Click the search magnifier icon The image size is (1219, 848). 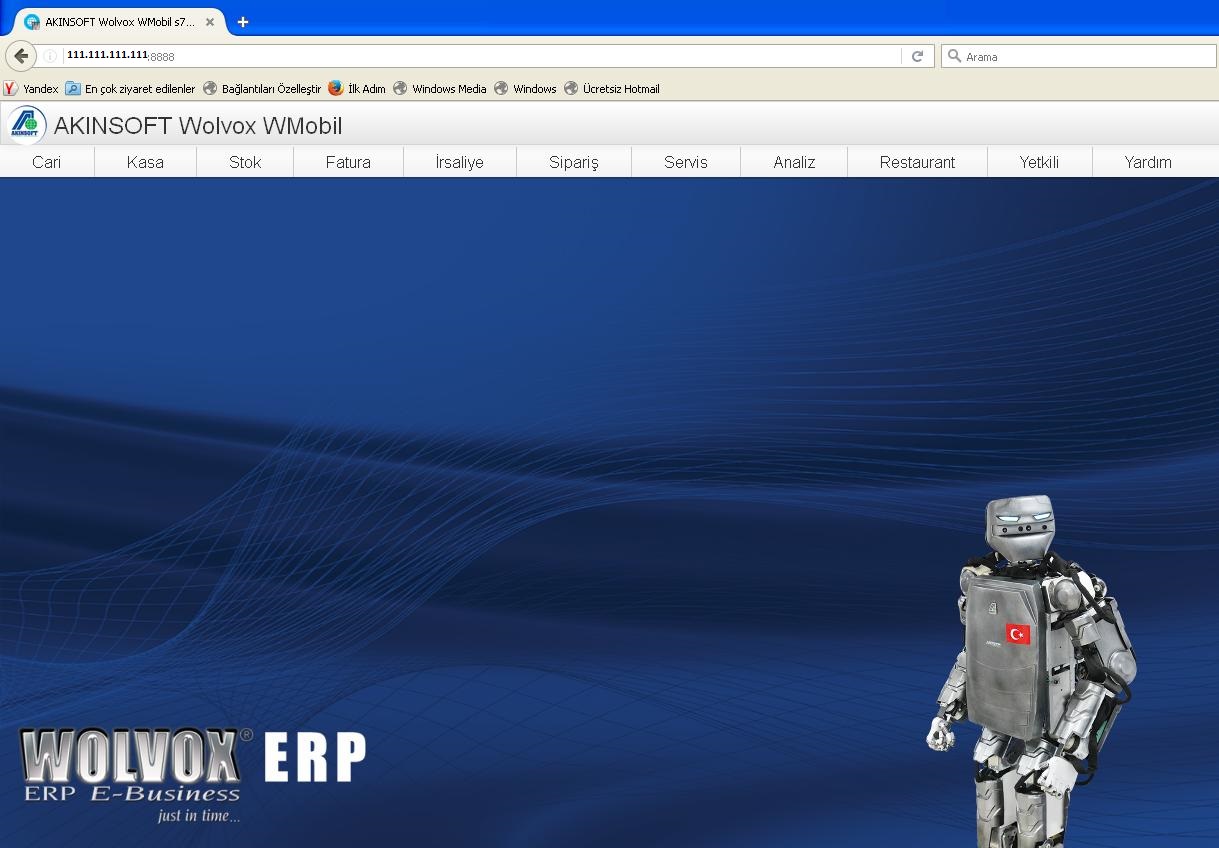point(954,57)
